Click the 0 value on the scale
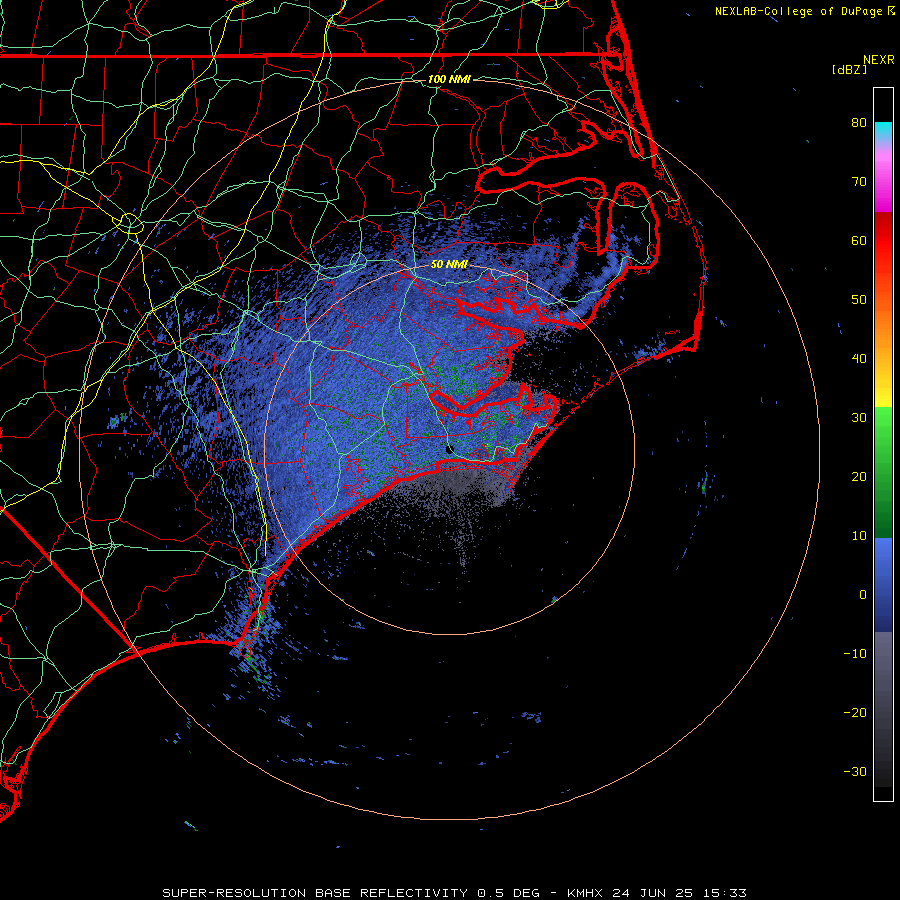The height and width of the screenshot is (900, 900). [x=862, y=595]
